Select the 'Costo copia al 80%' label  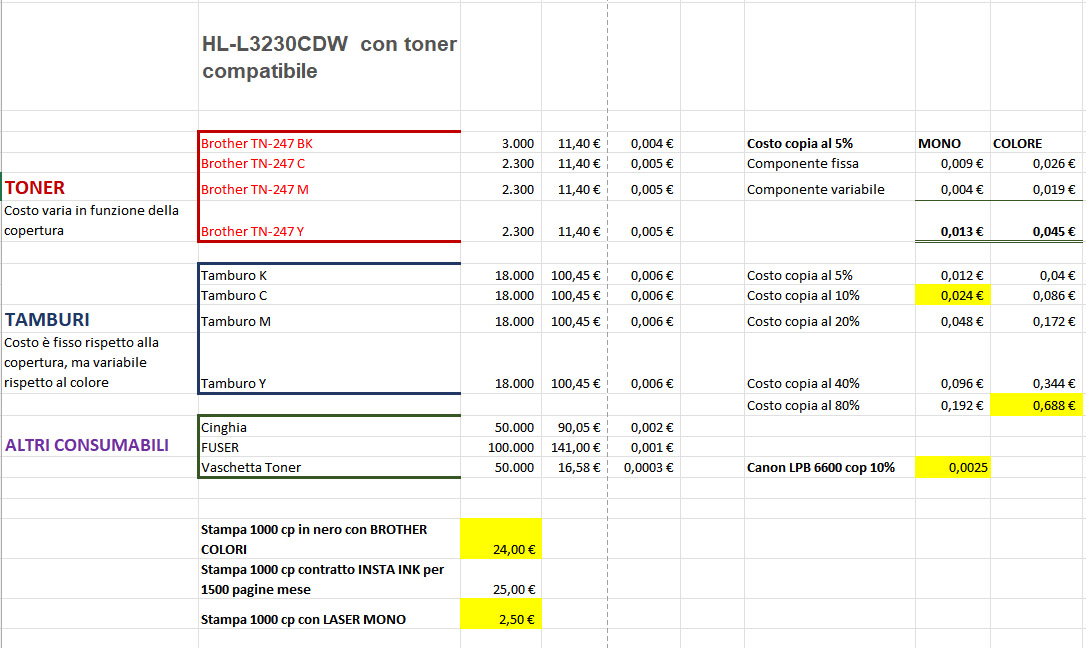coord(830,405)
